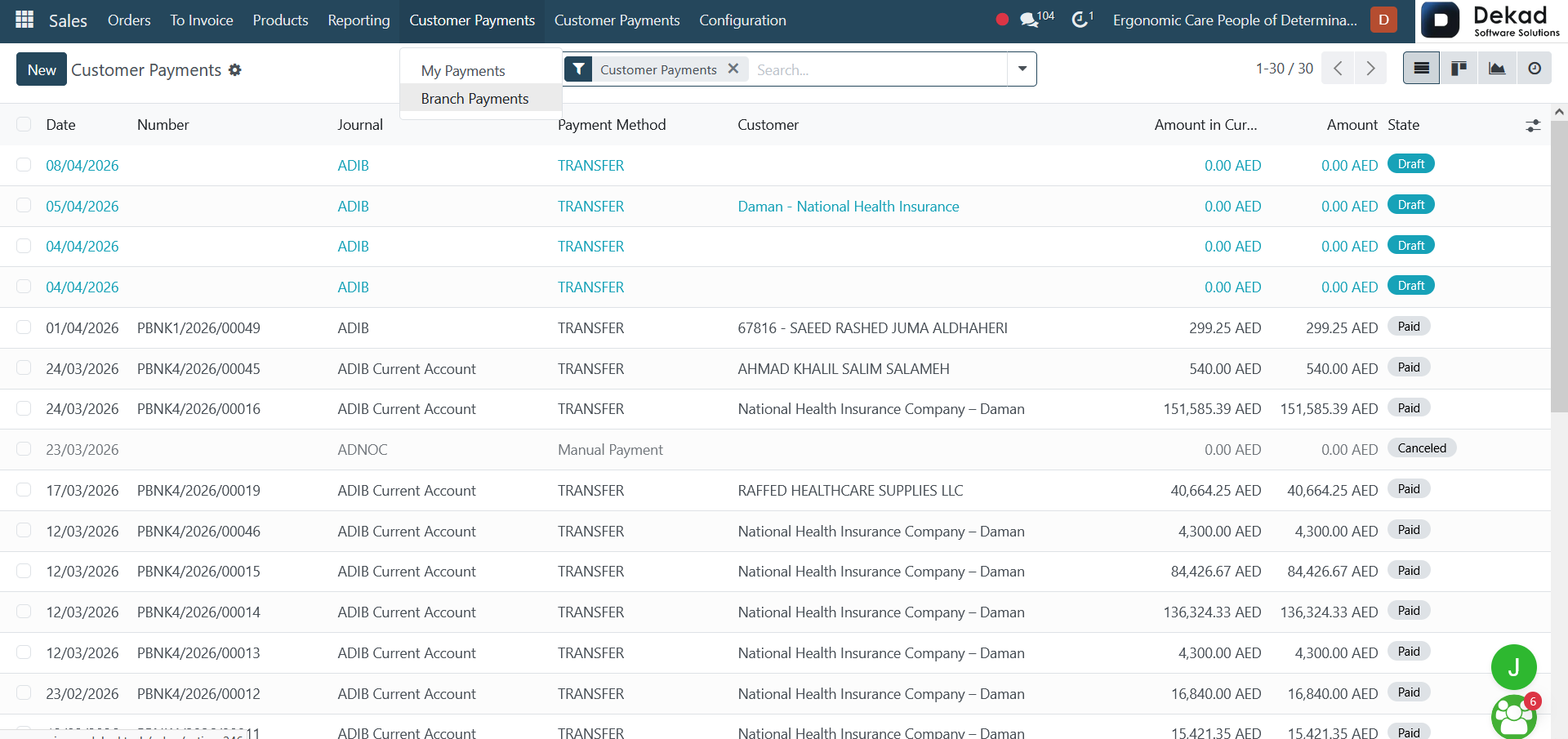Open payment dated 08/04/2026
Screen dimensions: 1568x739
[x=82, y=166]
